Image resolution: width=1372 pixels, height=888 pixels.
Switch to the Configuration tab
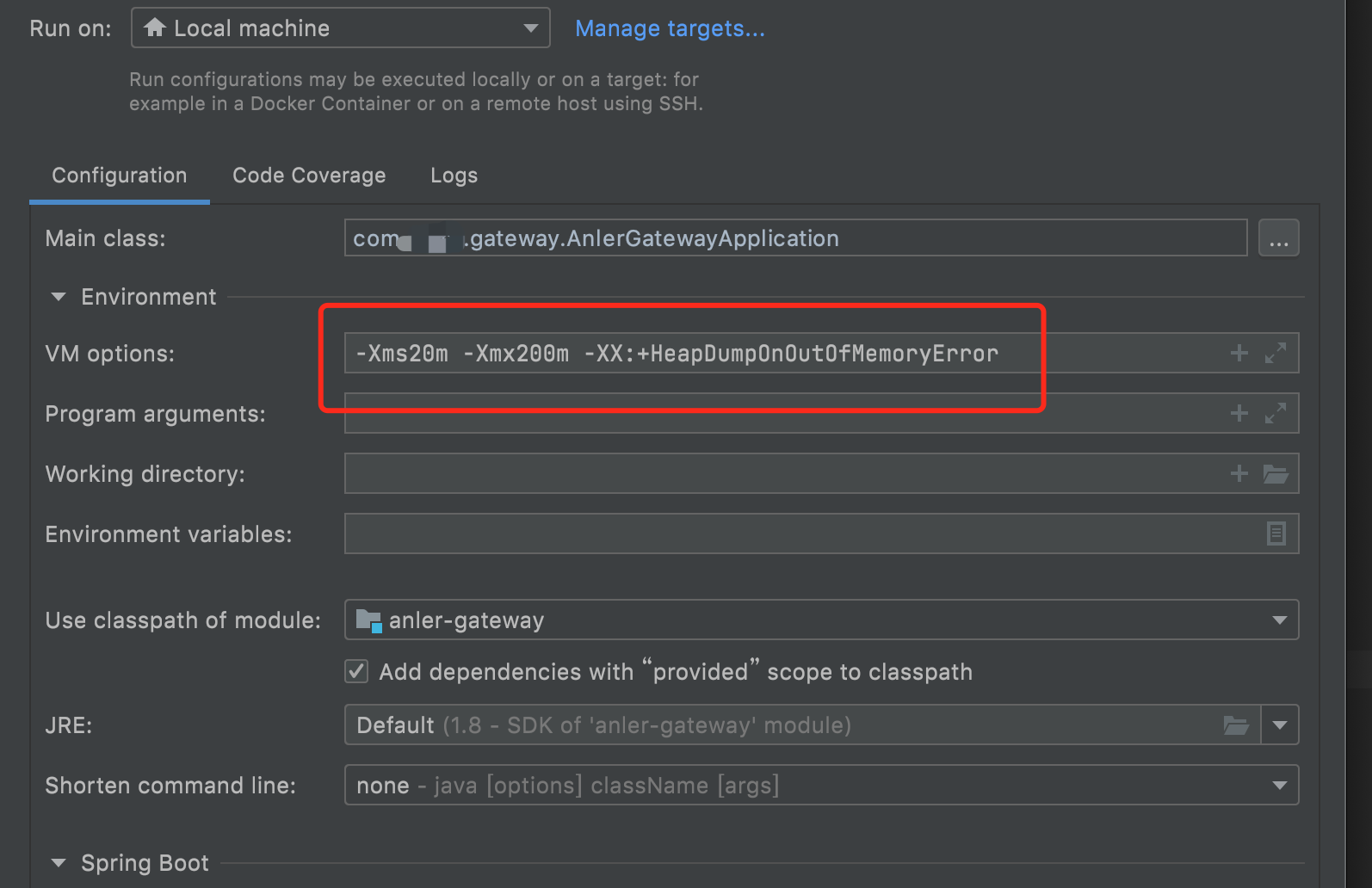click(120, 176)
